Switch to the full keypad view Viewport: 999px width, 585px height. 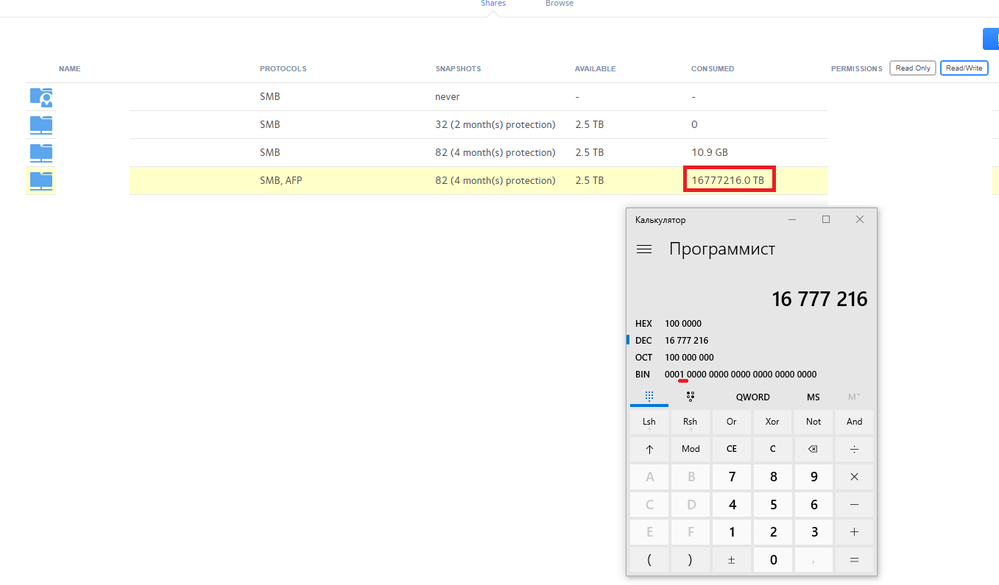(x=649, y=396)
